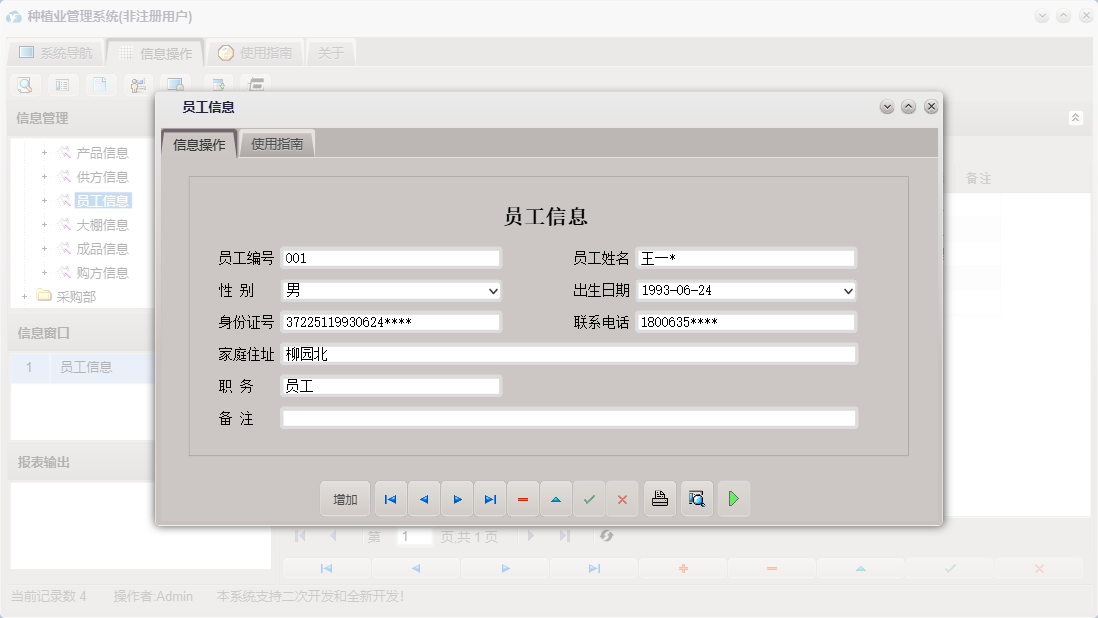This screenshot has width=1098, height=618.
Task: Click the print icon in the employee dialog
Action: [659, 498]
